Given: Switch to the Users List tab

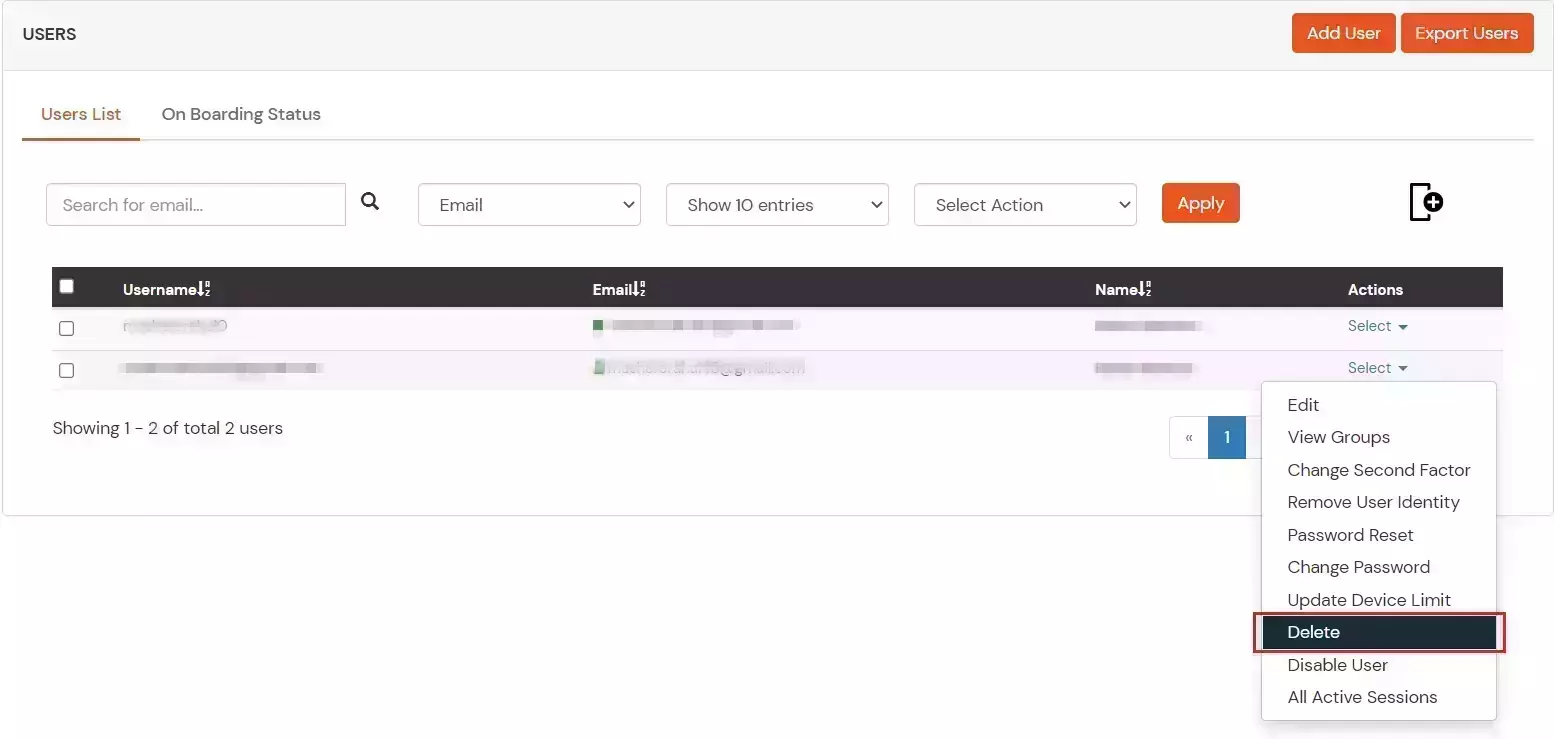Looking at the screenshot, I should click(x=81, y=114).
